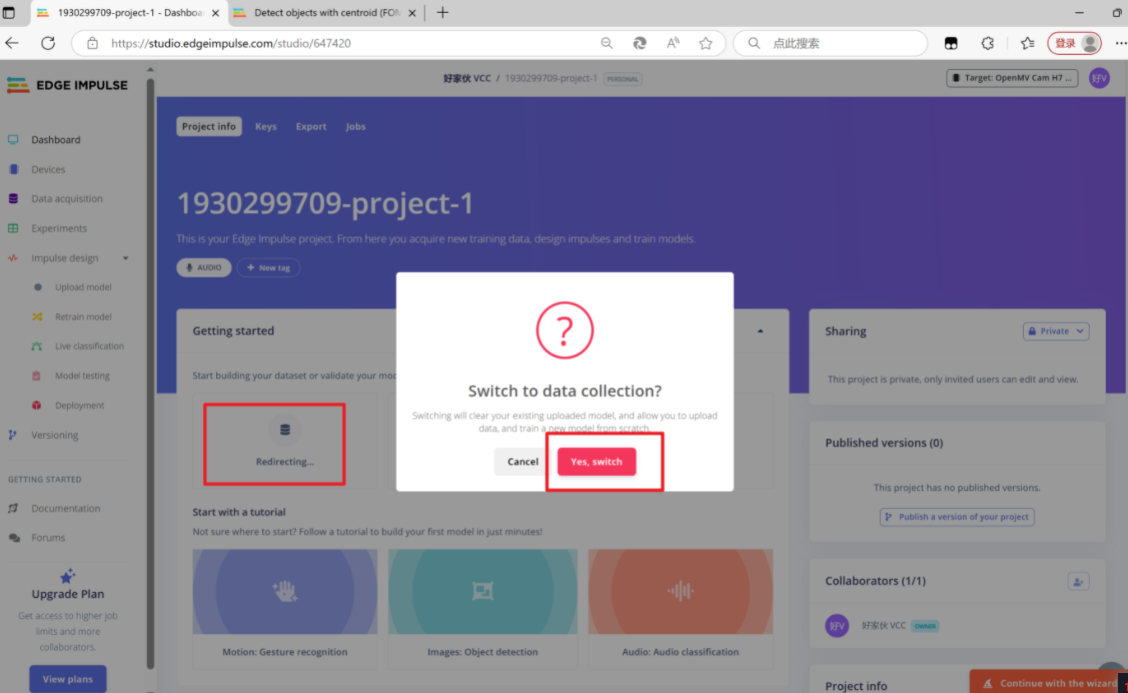This screenshot has width=1128, height=693.
Task: Open the browser favorites list icon
Action: [1027, 43]
